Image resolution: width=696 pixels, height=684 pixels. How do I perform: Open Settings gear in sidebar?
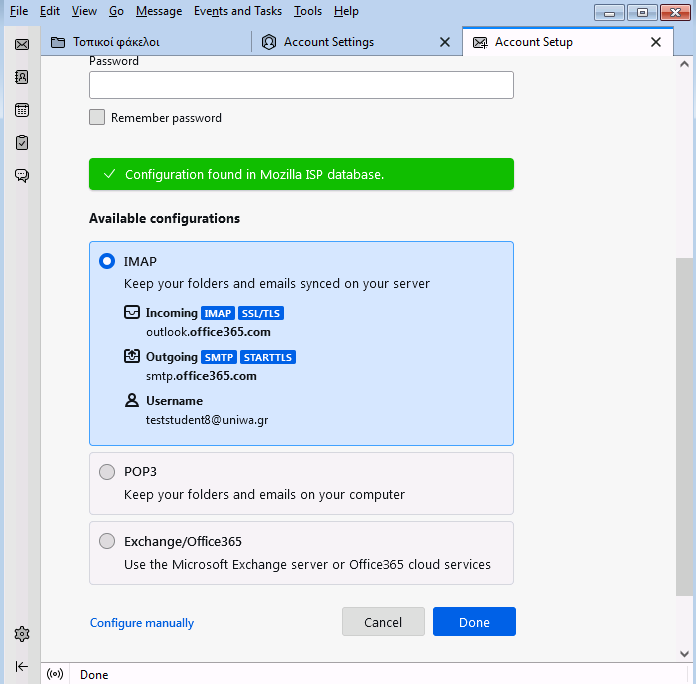(x=22, y=634)
